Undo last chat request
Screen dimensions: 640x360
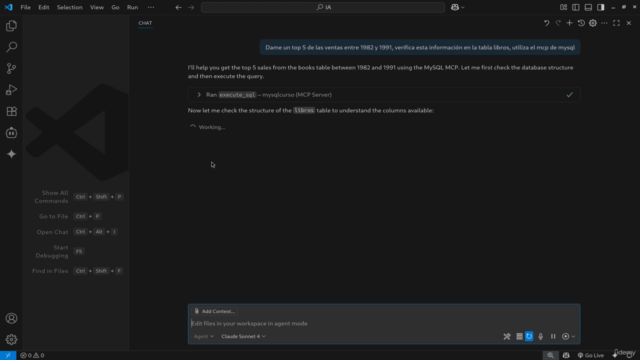tap(547, 23)
